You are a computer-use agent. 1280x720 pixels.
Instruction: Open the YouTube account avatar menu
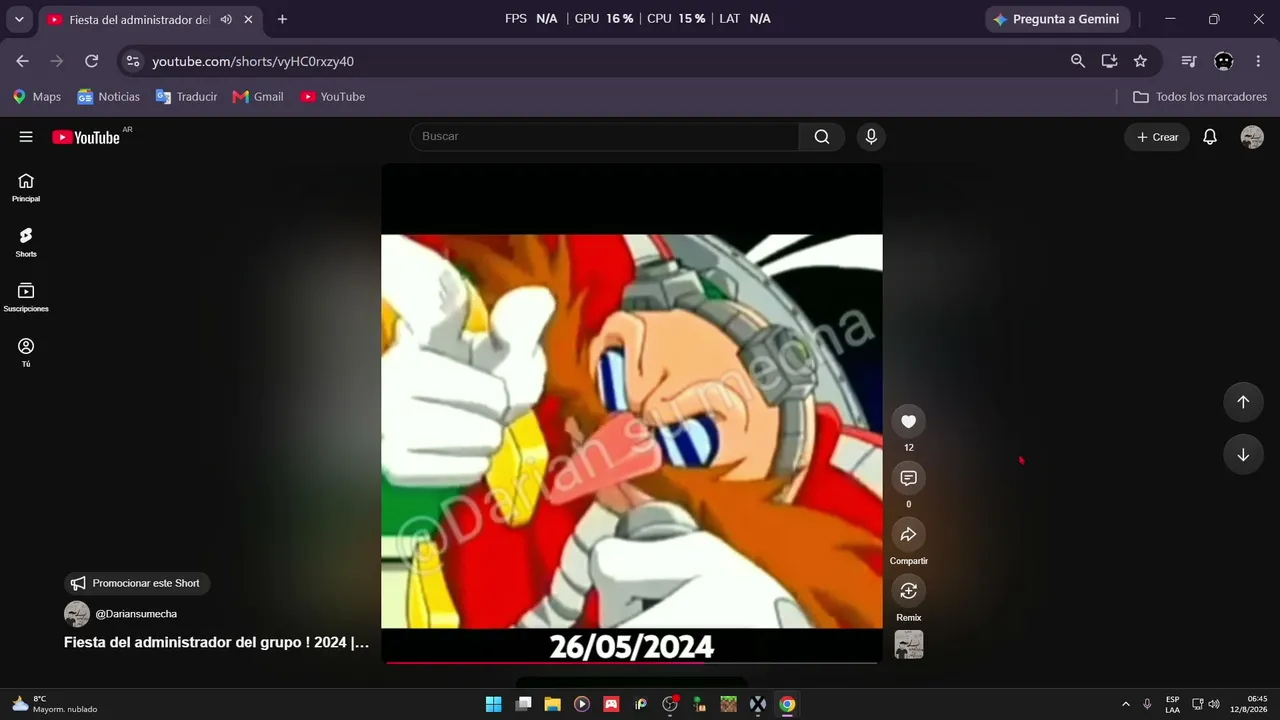[x=1252, y=137]
